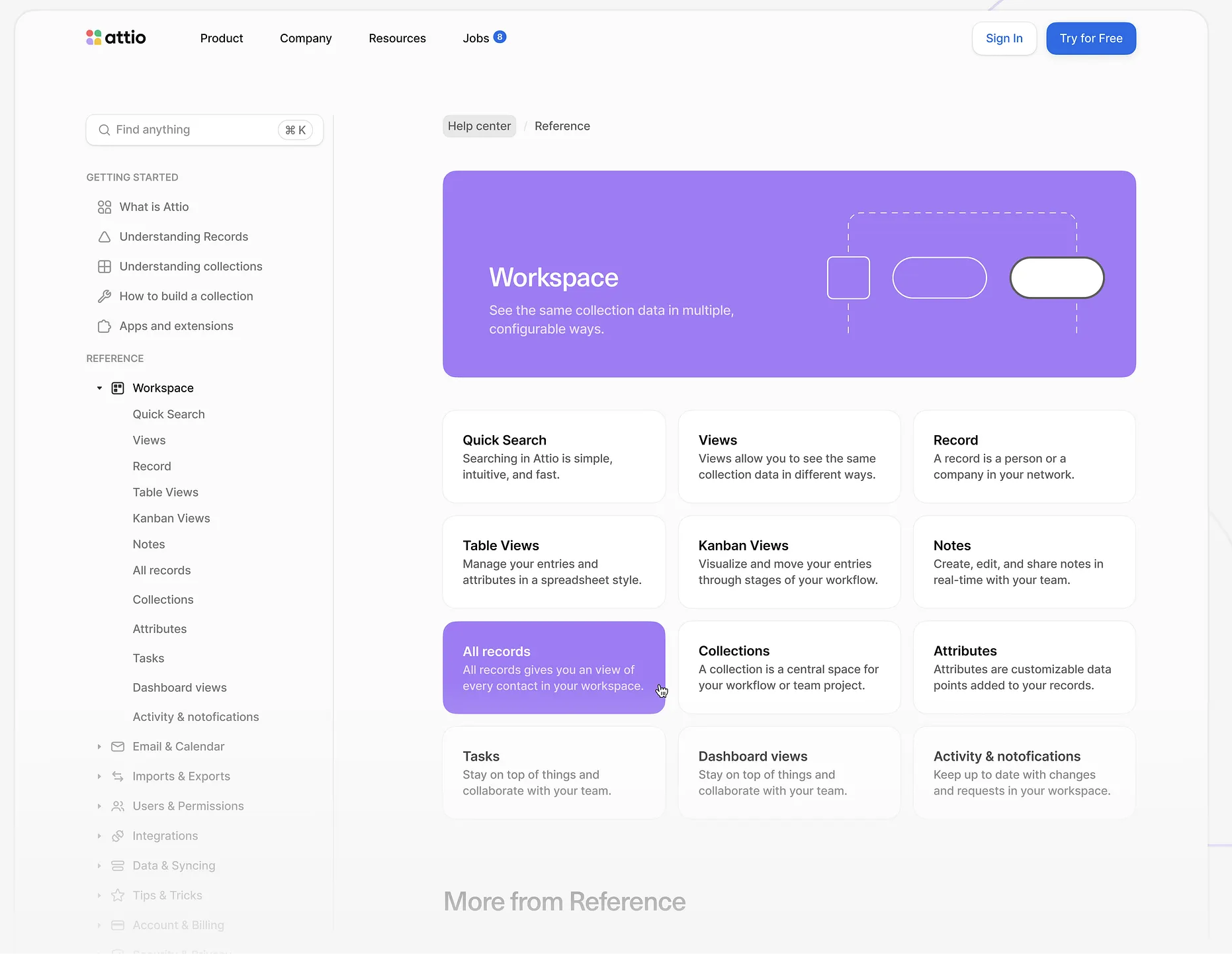
Task: Click the Attio logo icon
Action: point(93,38)
